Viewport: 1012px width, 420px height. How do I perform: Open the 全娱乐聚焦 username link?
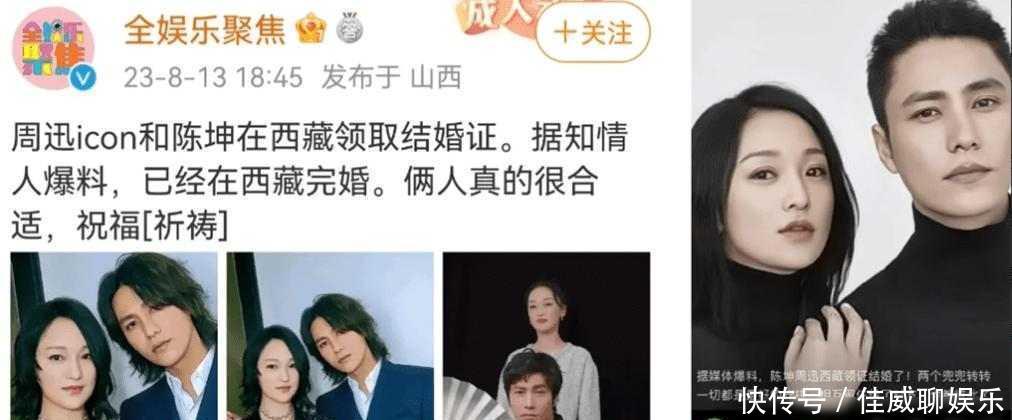click(205, 30)
